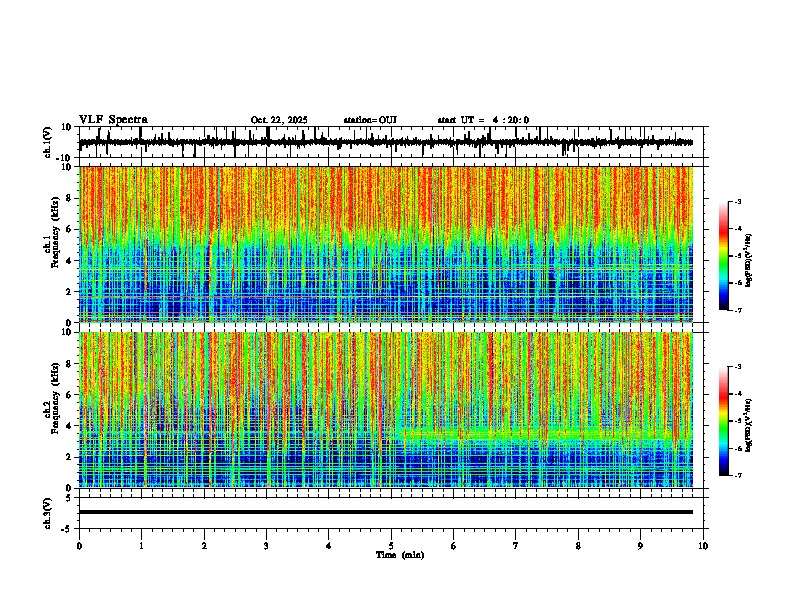Click the "6" kHz tick of ch.2 spectrogram
This screenshot has height=612, width=792.
click(x=70, y=395)
